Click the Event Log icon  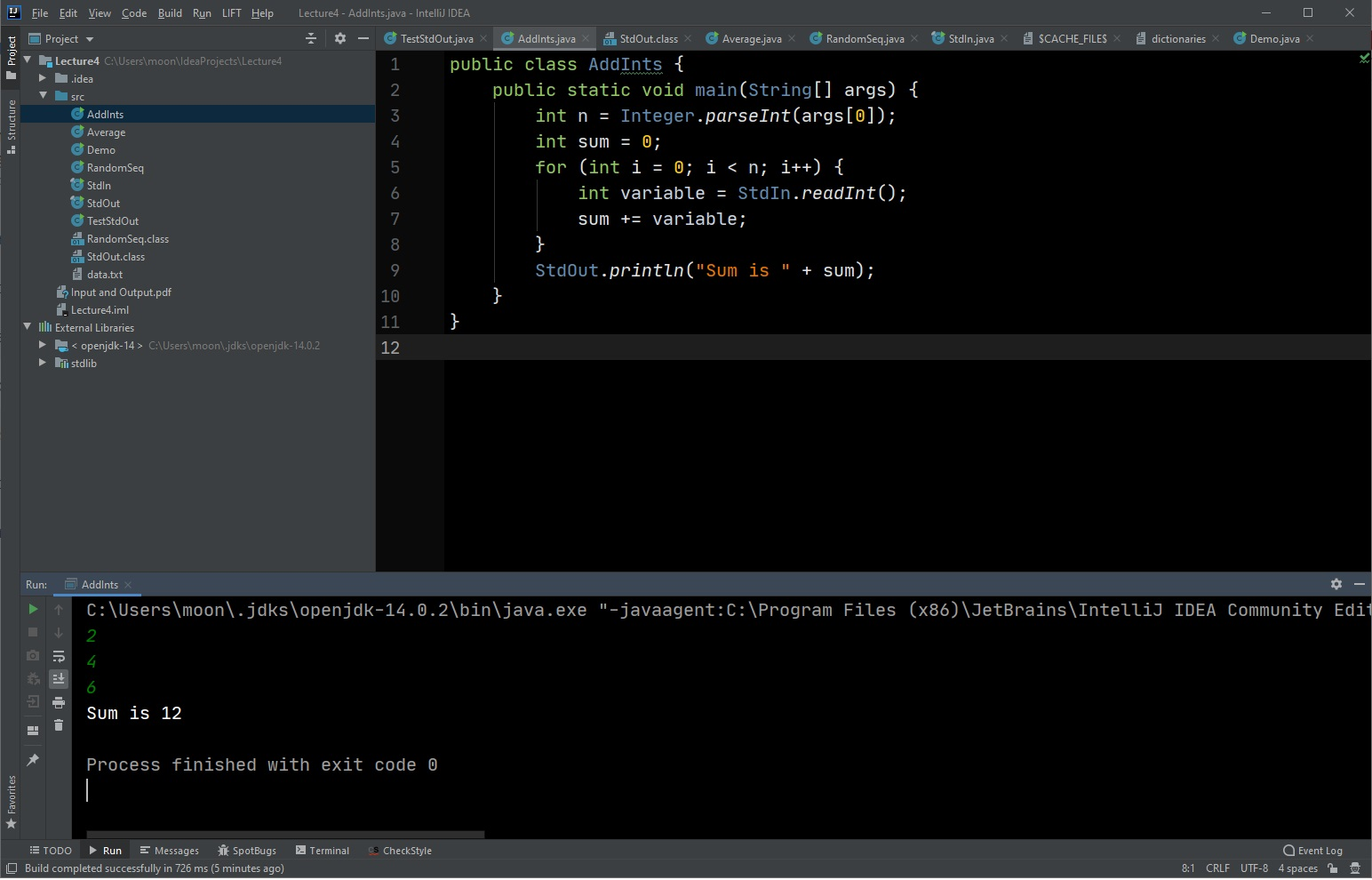tap(1288, 851)
